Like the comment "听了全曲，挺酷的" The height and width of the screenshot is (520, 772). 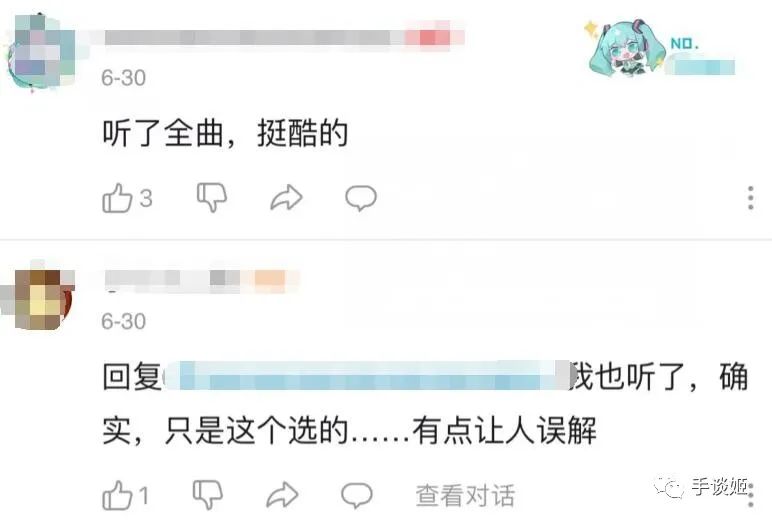[117, 198]
